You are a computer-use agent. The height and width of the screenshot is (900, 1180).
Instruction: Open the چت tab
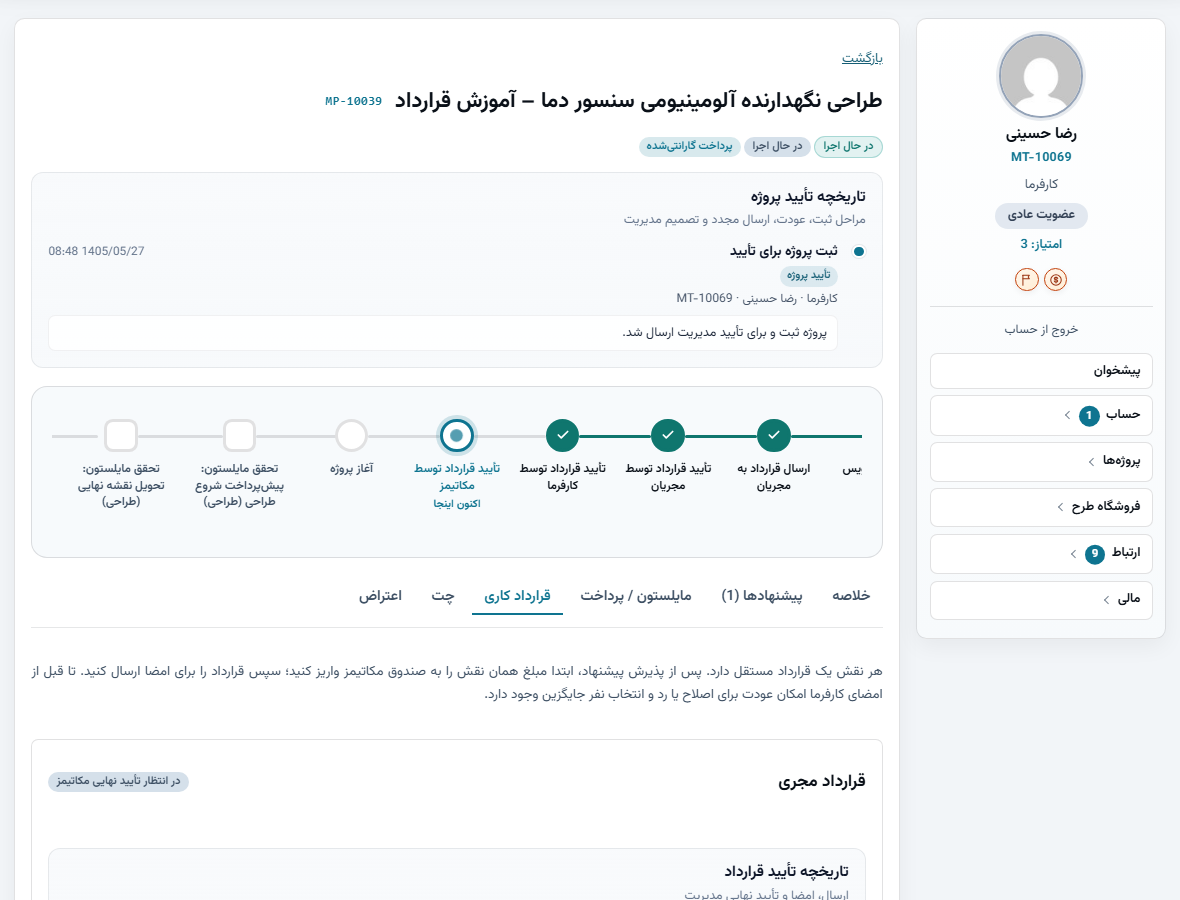442,596
